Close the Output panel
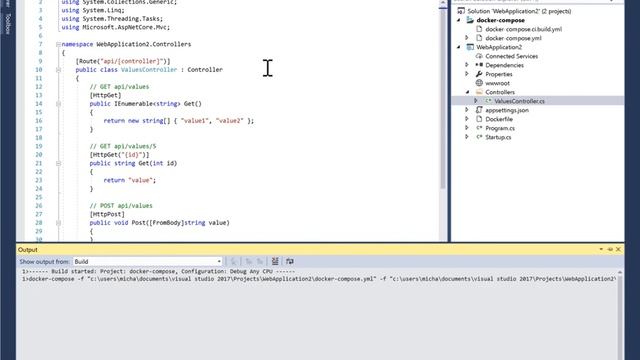The height and width of the screenshot is (360, 640). coord(618,249)
